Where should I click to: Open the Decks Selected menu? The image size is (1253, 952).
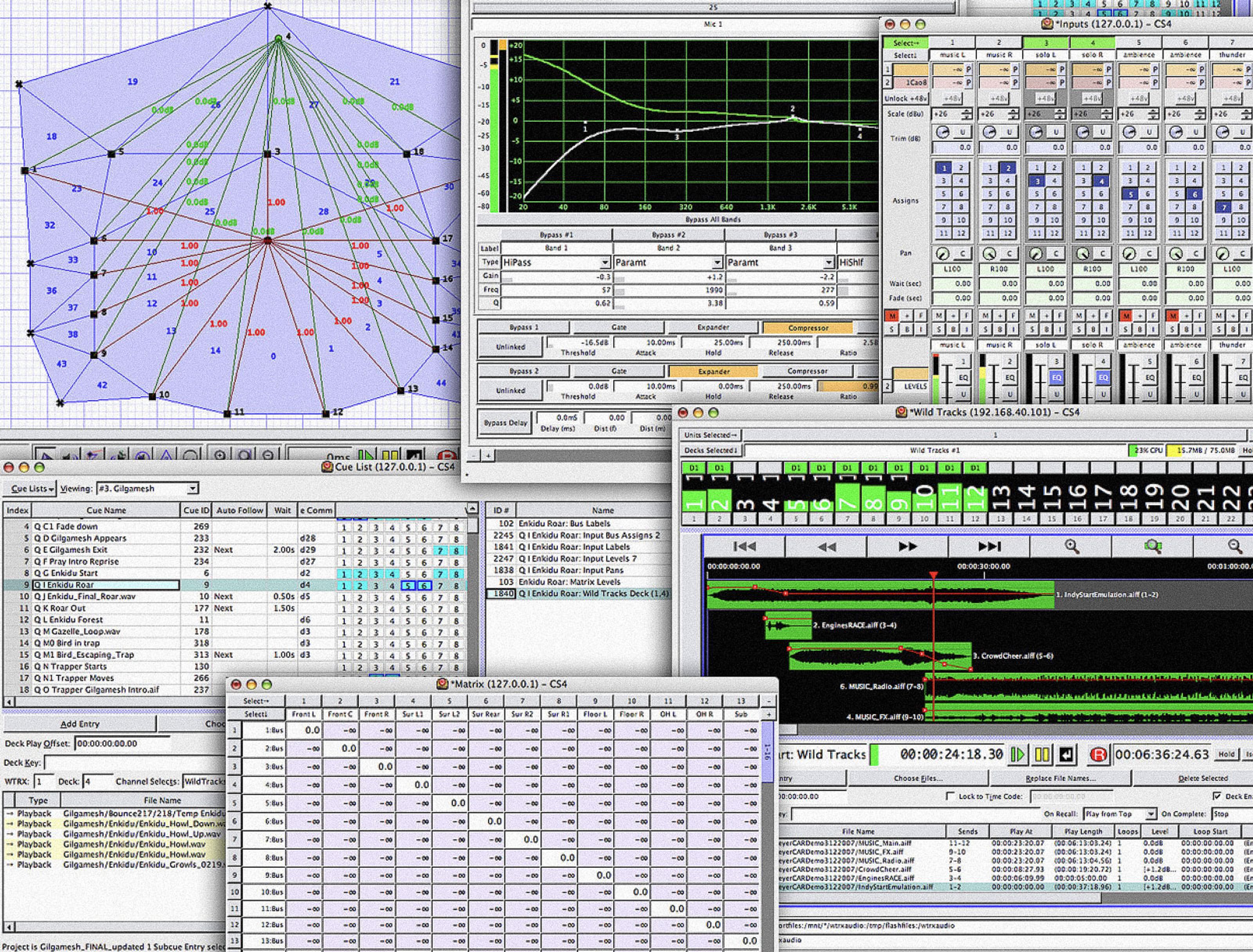(711, 451)
